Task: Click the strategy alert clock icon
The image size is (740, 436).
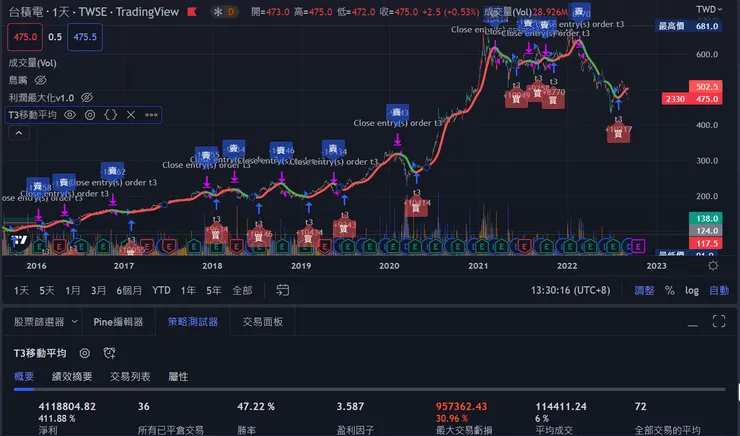Action: (x=109, y=353)
